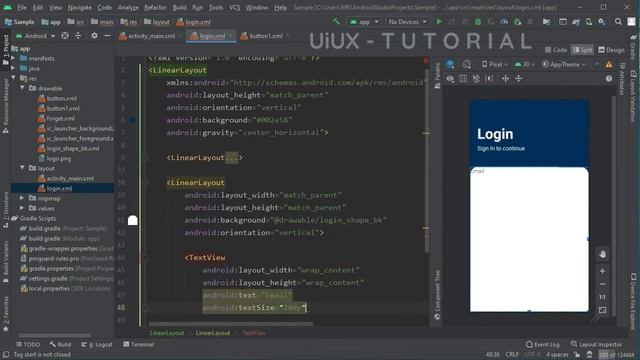Click the Zoom to Fit Screen icon
The image size is (640, 360).
(x=602, y=310)
